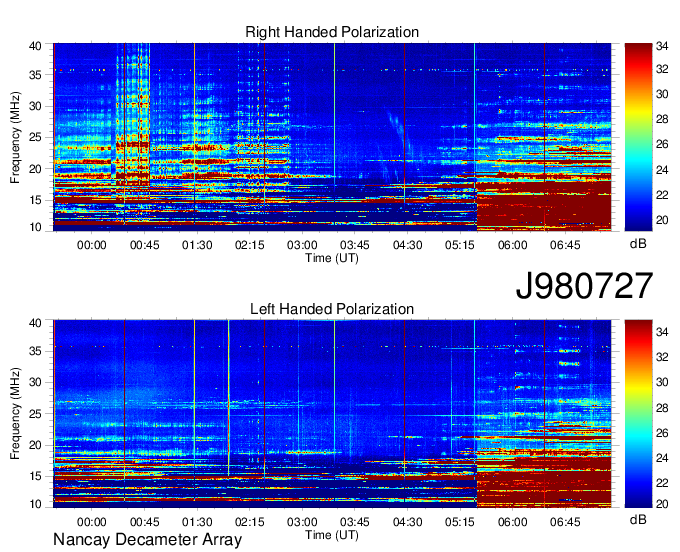Click 'Time (UT)' label under Right Handed plot

tap(332, 258)
